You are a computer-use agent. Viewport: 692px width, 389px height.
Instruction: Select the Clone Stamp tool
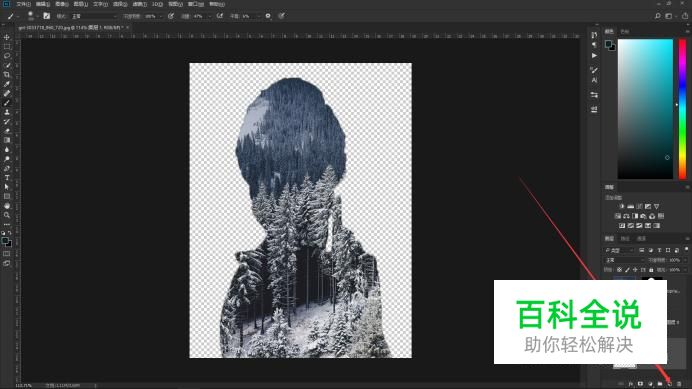(x=7, y=112)
